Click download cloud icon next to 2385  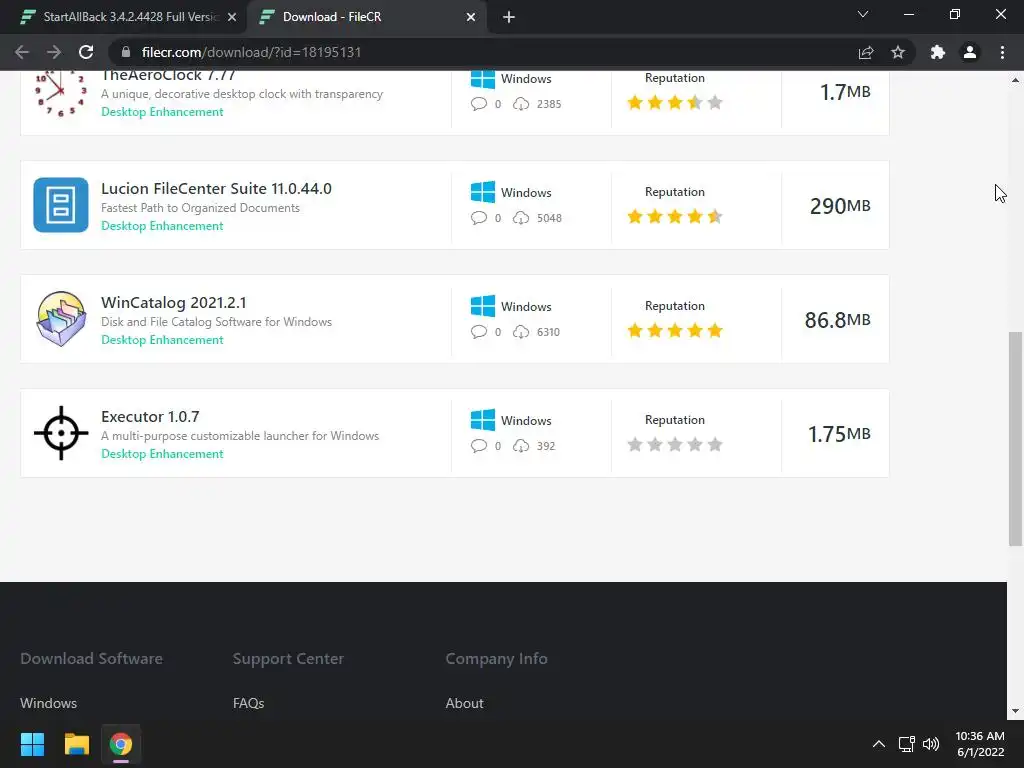point(520,104)
